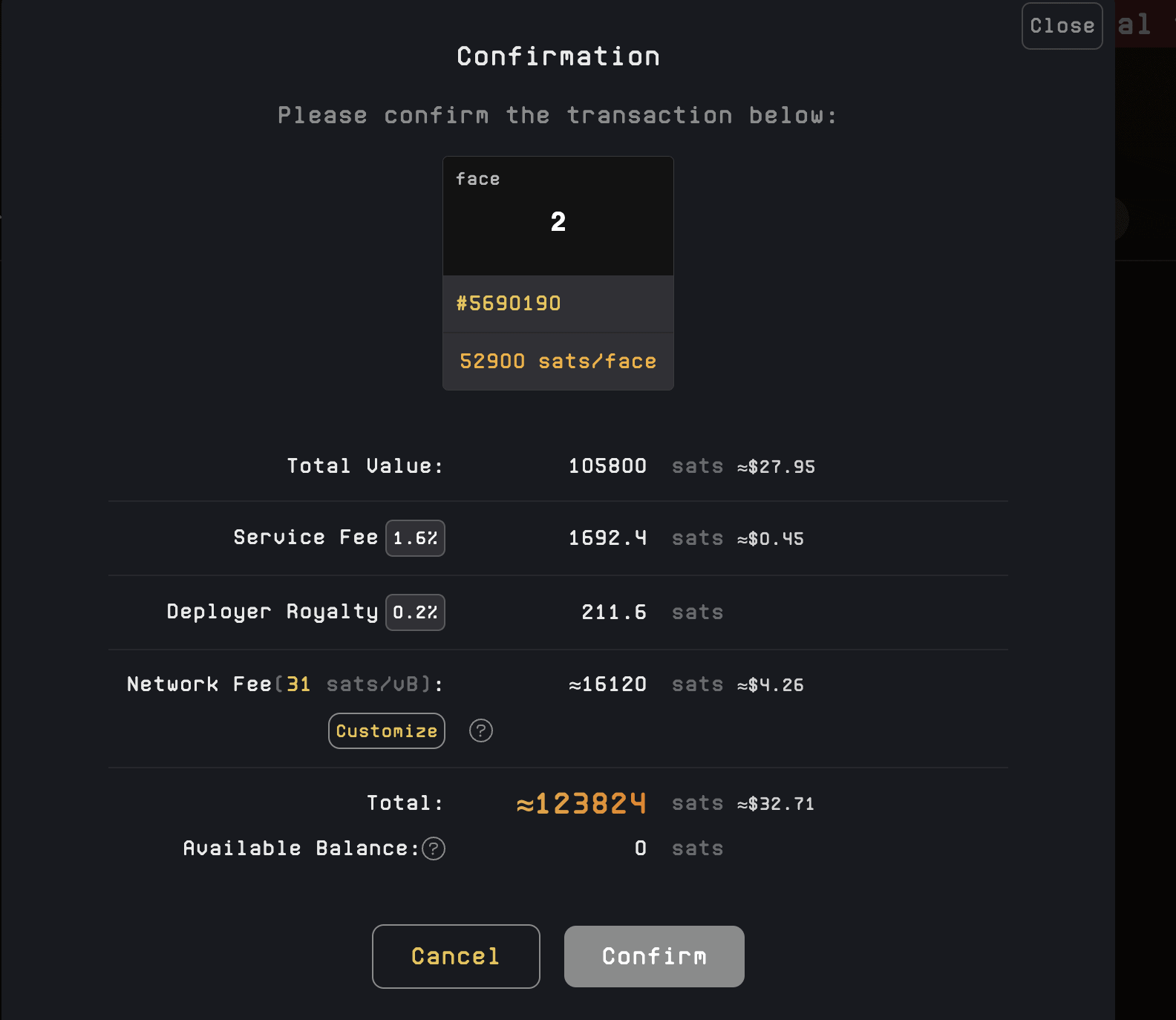Click the service fee amount 1692.4
The image size is (1176, 1020).
pyautogui.click(x=607, y=538)
